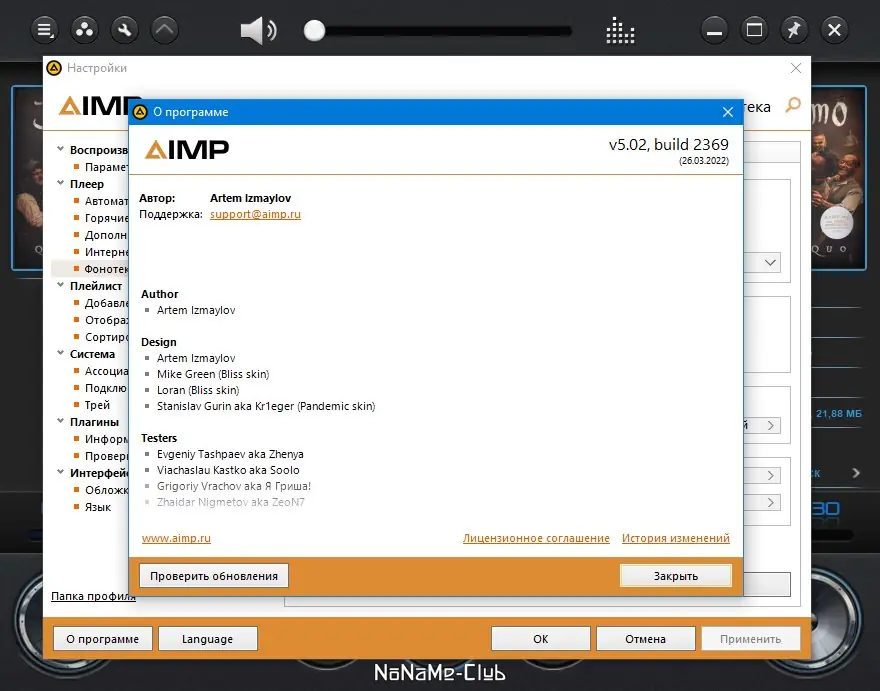880x691 pixels.
Task: Select Автомат item in settings tree
Action: coord(106,201)
